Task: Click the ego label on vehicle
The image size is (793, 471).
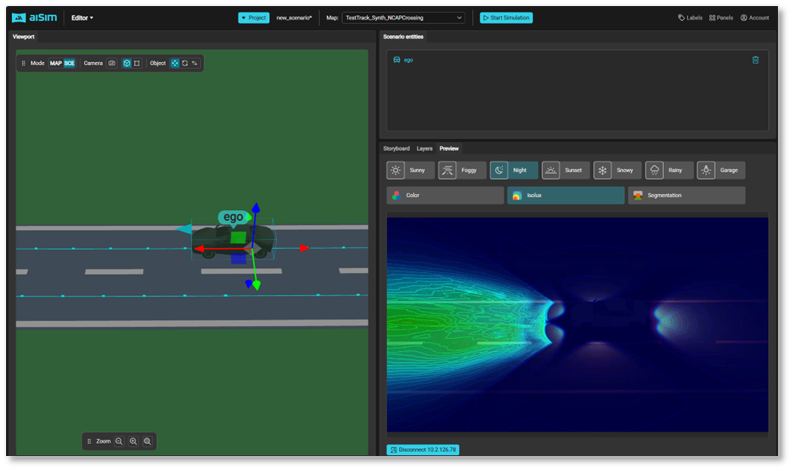Action: [233, 217]
